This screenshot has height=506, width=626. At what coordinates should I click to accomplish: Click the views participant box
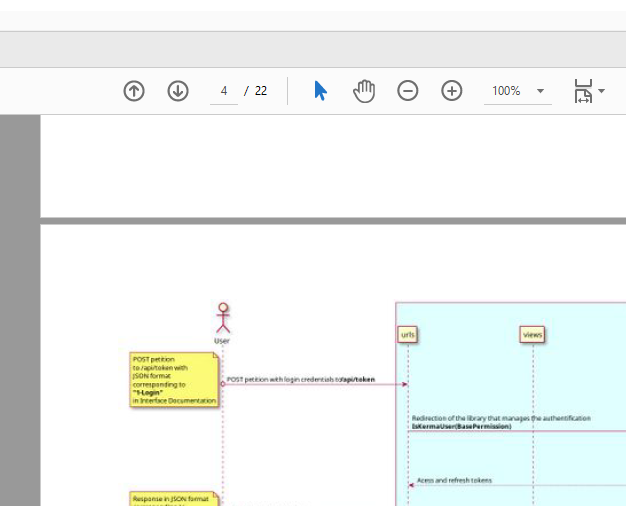tap(532, 335)
